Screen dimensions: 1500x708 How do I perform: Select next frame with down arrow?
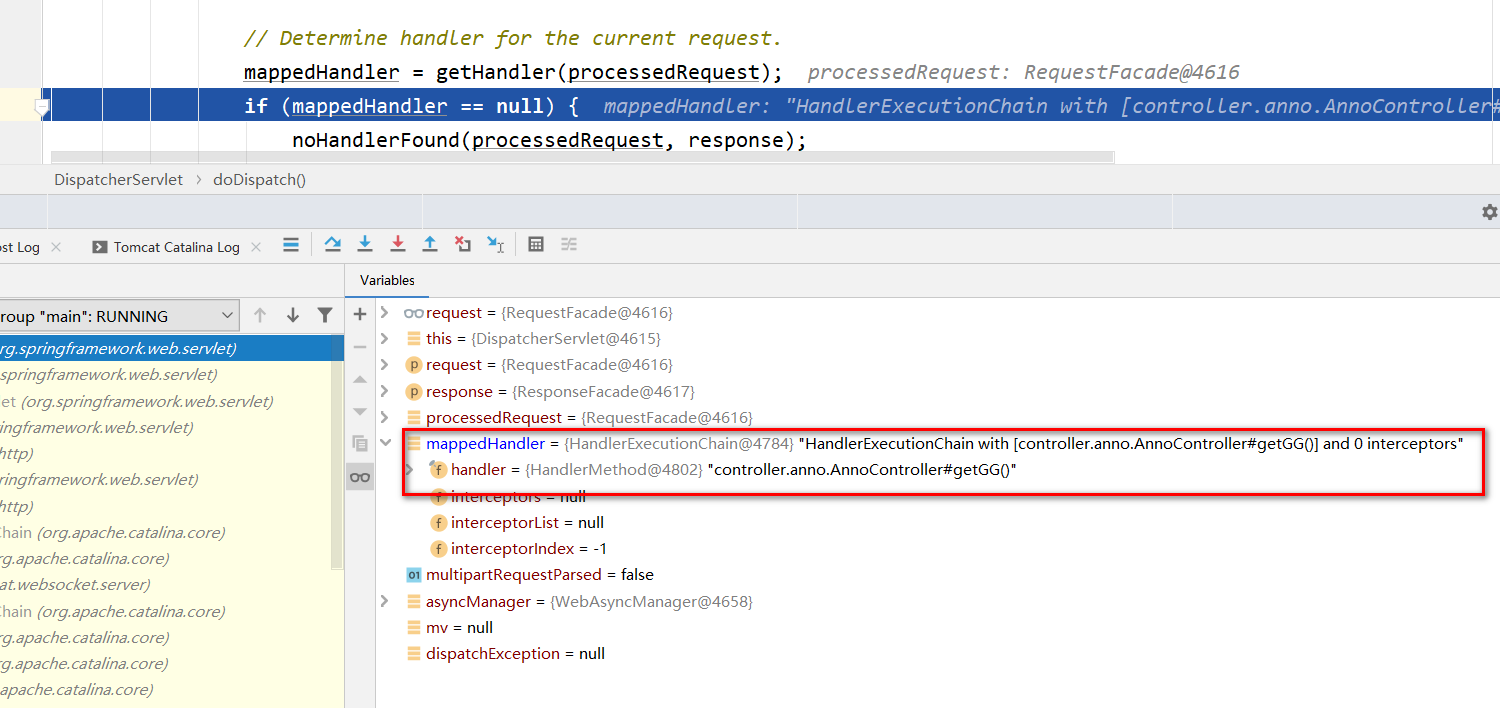(293, 315)
